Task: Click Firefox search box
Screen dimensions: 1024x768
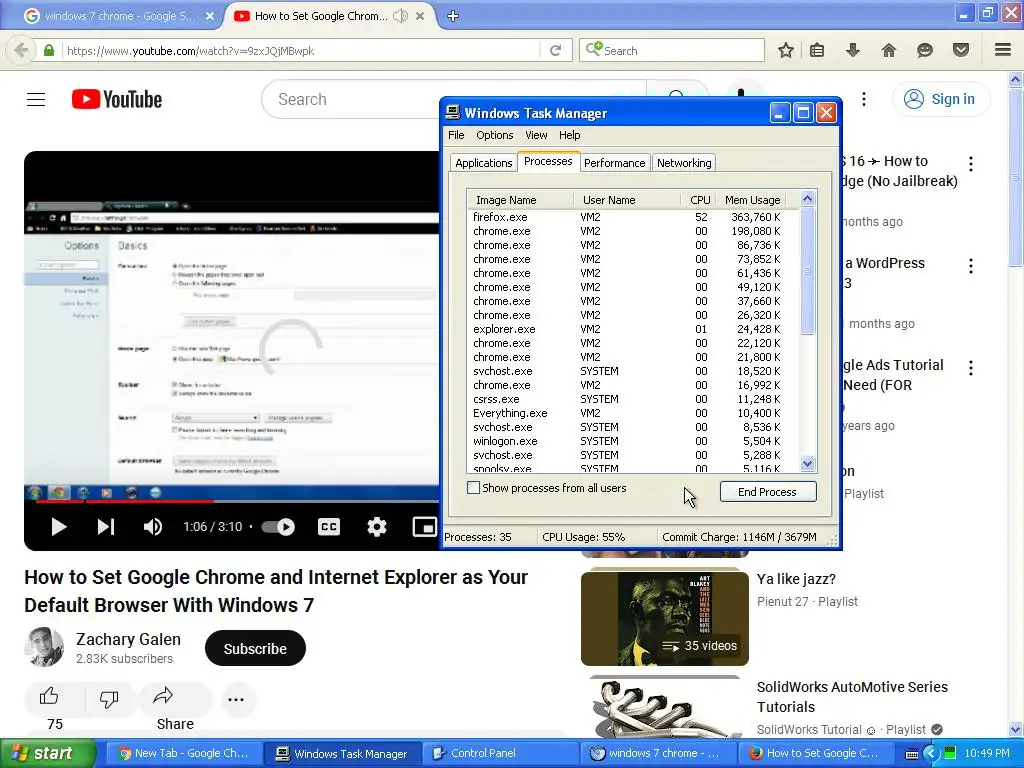Action: click(672, 50)
